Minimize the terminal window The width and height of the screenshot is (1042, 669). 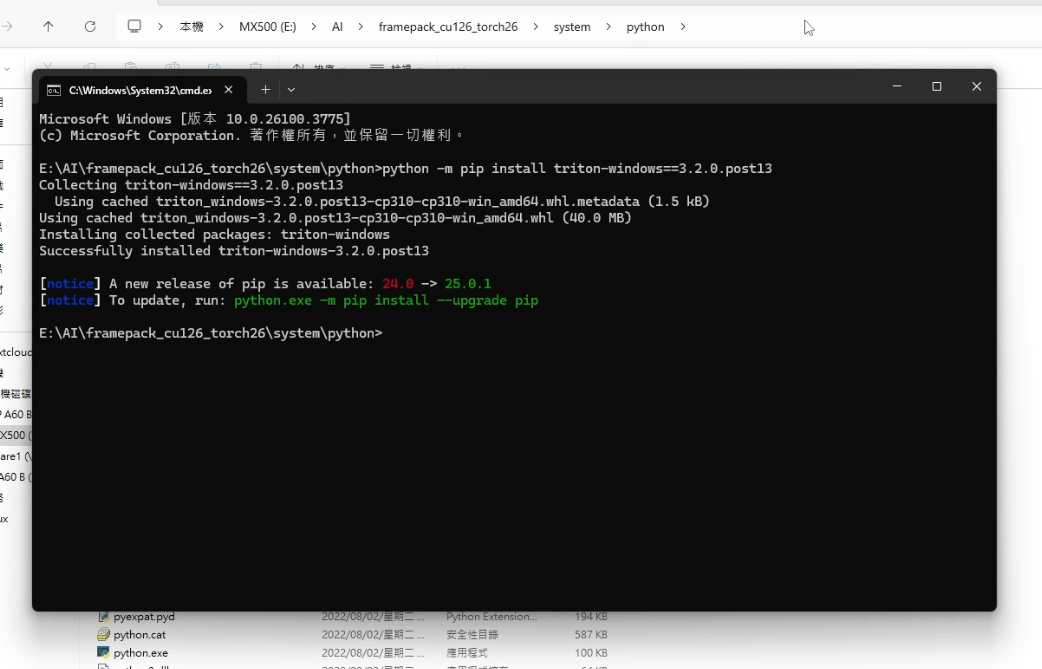tap(897, 86)
